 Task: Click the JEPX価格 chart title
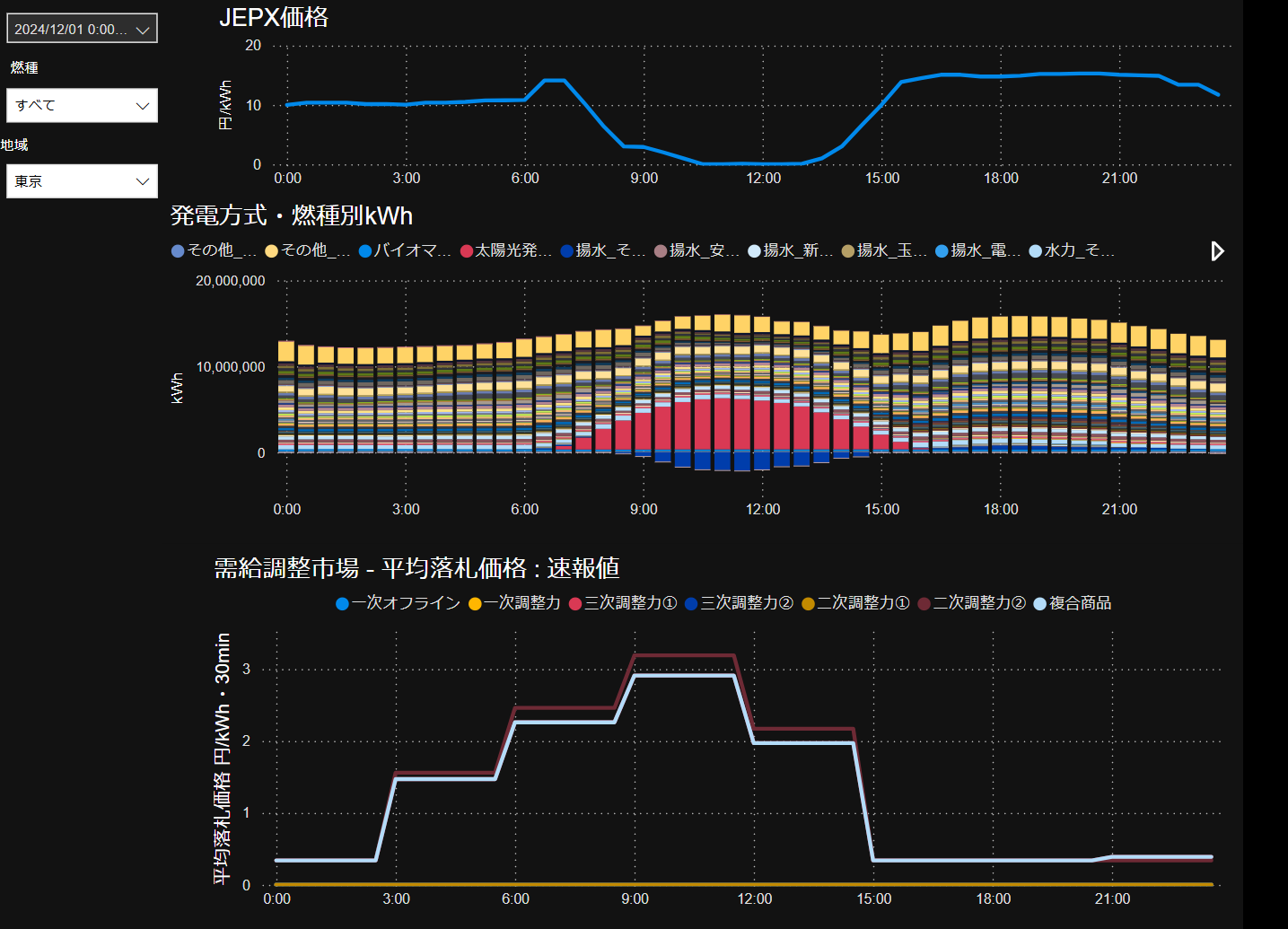click(274, 17)
